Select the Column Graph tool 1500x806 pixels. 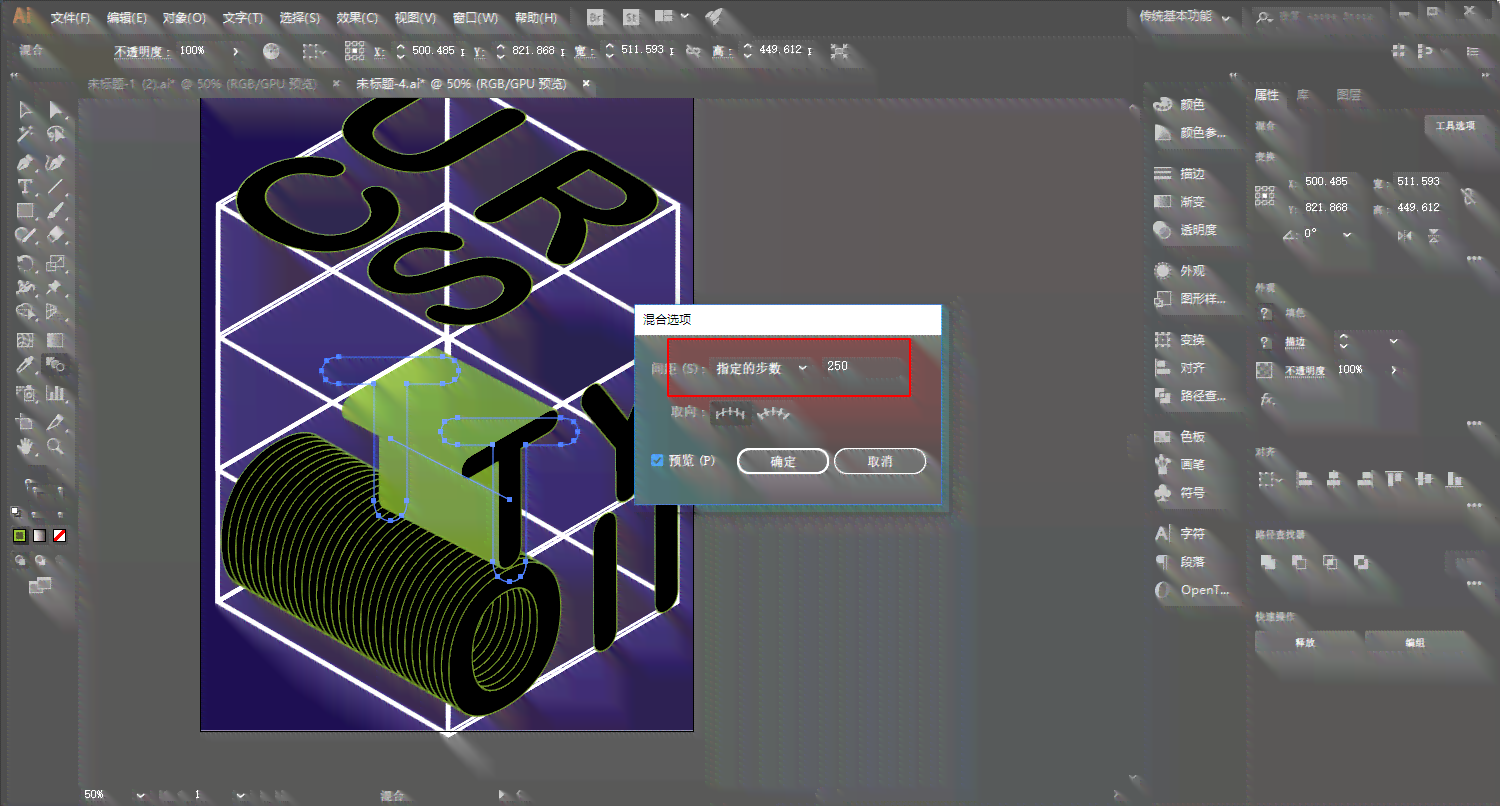pos(57,393)
